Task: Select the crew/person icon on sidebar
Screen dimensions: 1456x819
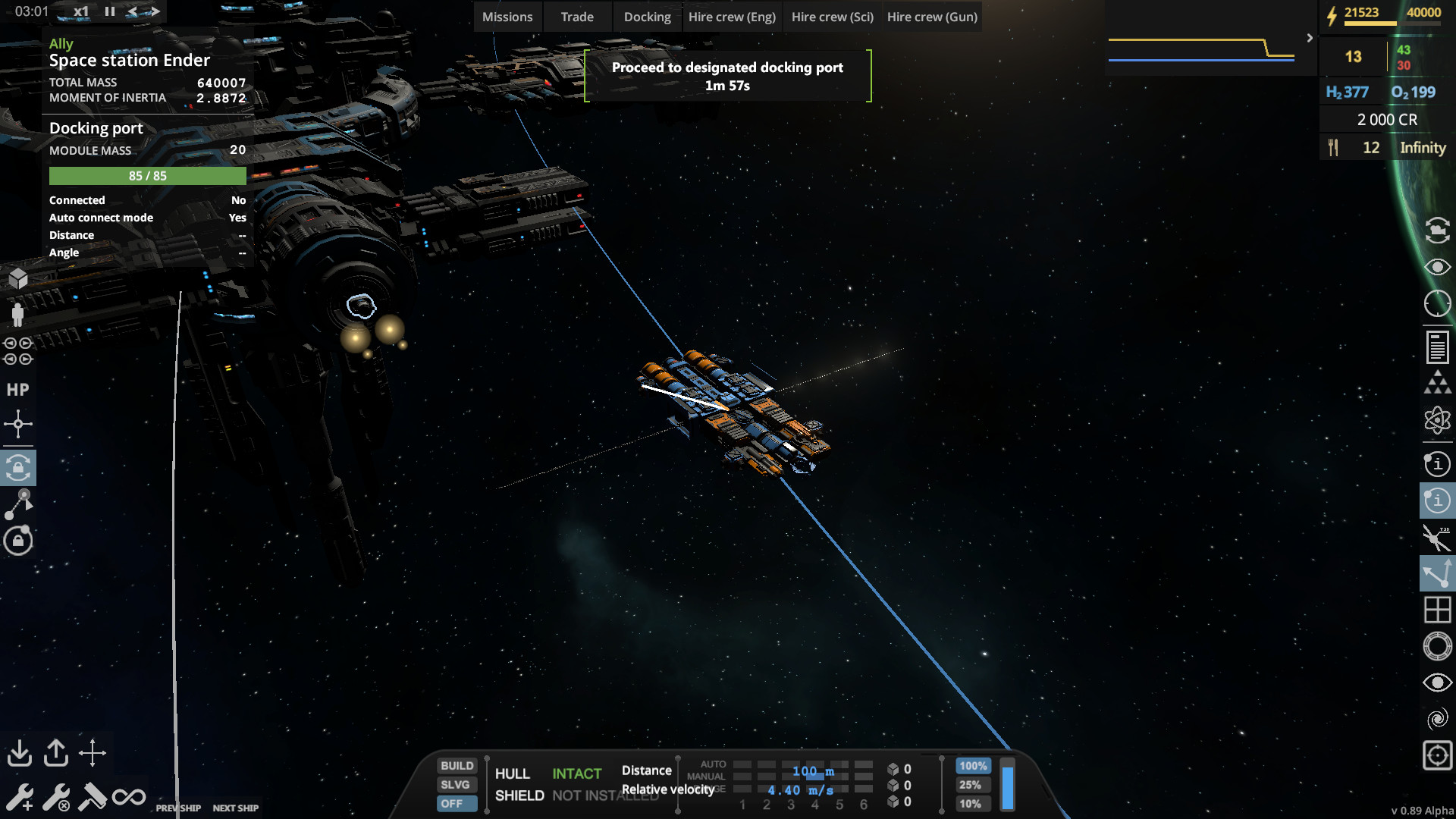Action: (x=18, y=314)
